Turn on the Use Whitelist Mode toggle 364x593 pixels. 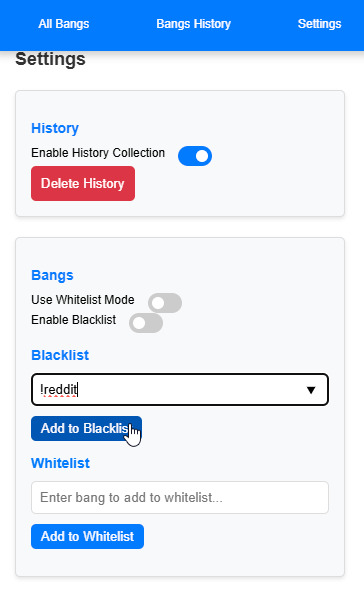click(165, 303)
